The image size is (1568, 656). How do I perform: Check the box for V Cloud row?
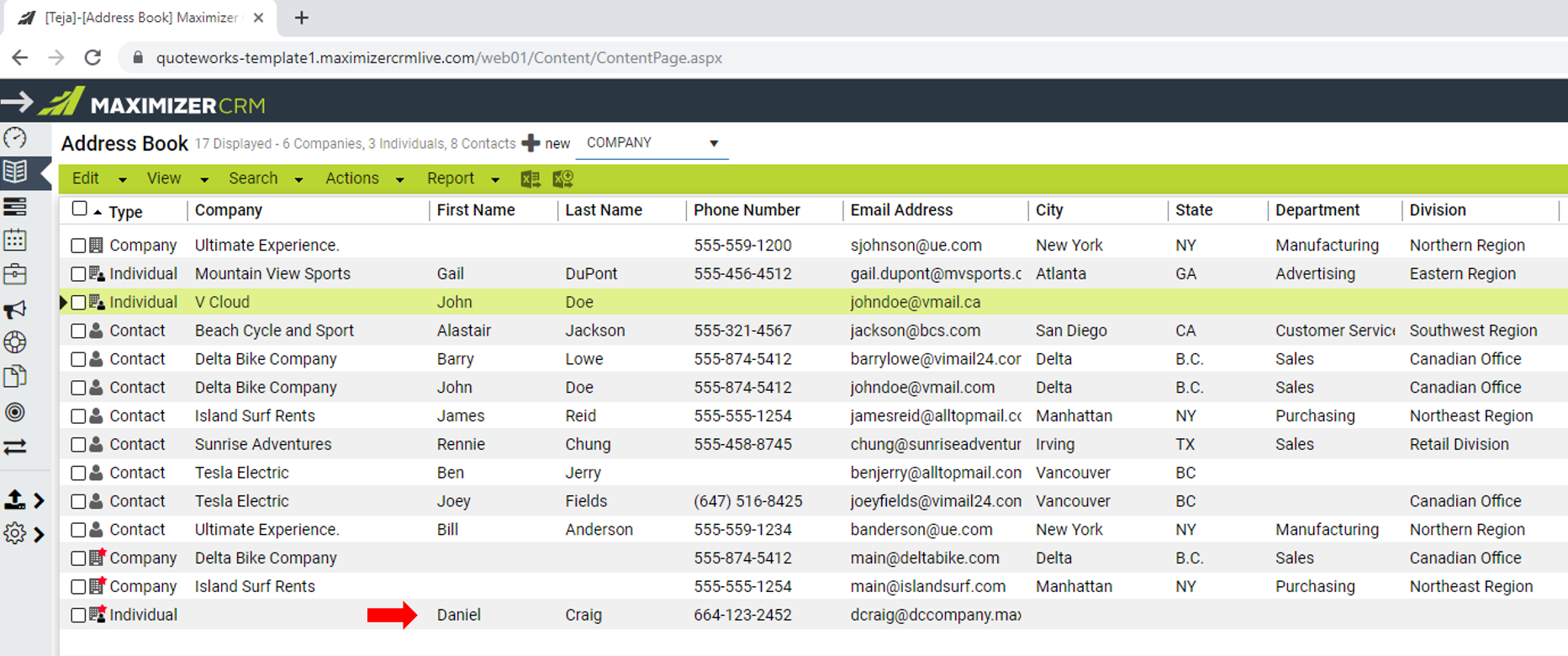(78, 303)
